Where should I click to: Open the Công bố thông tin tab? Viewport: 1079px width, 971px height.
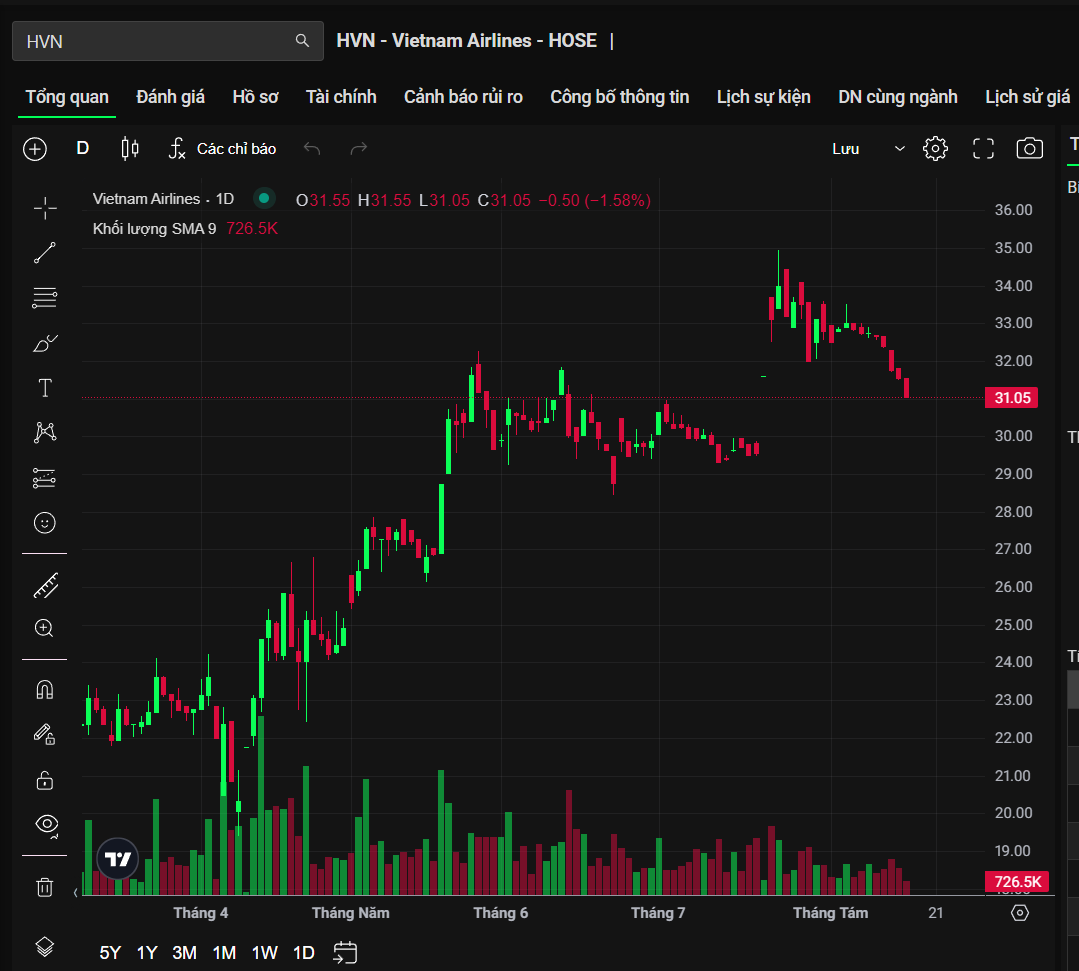tap(619, 97)
